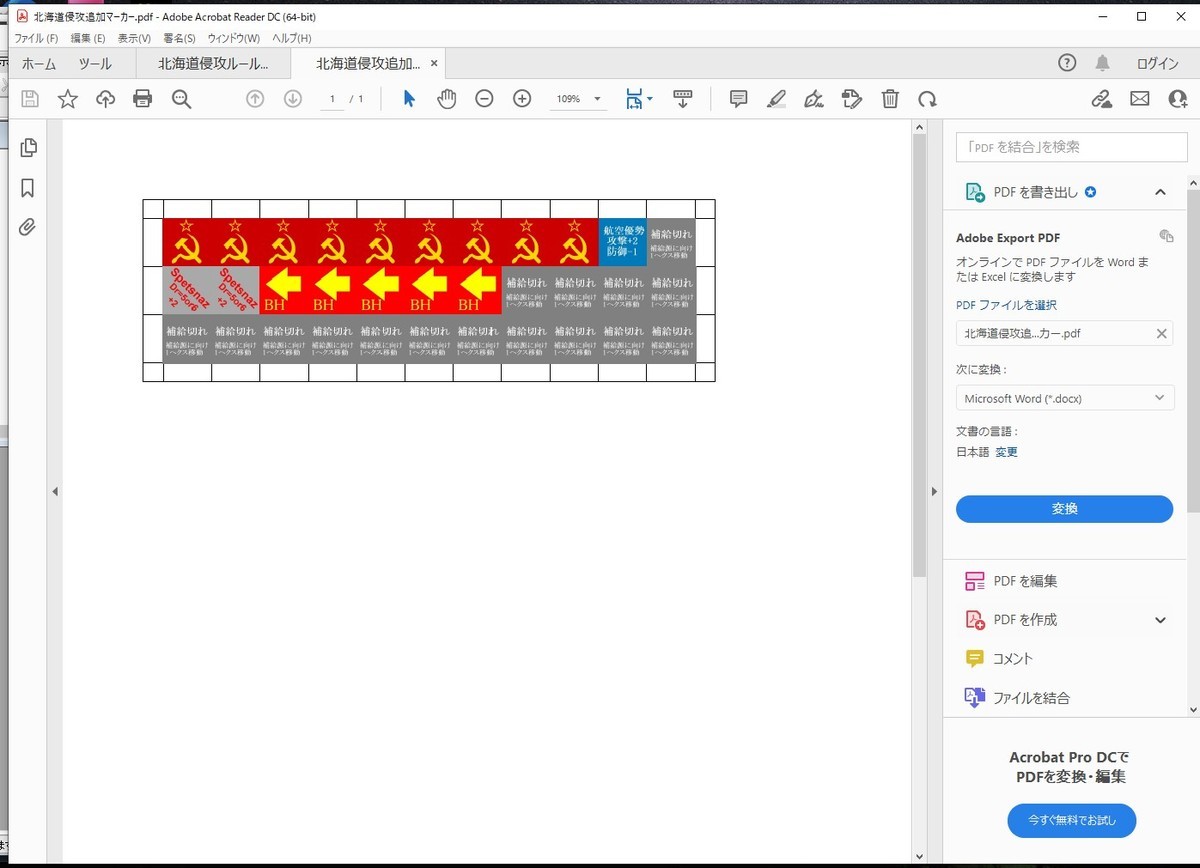Open the attachments paperclip panel
1200x868 pixels.
click(x=28, y=227)
